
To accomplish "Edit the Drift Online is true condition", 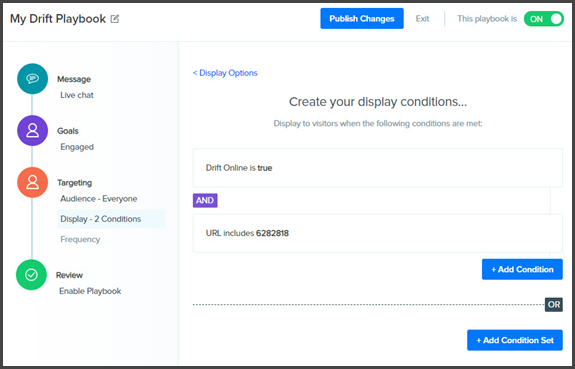I will click(x=378, y=168).
